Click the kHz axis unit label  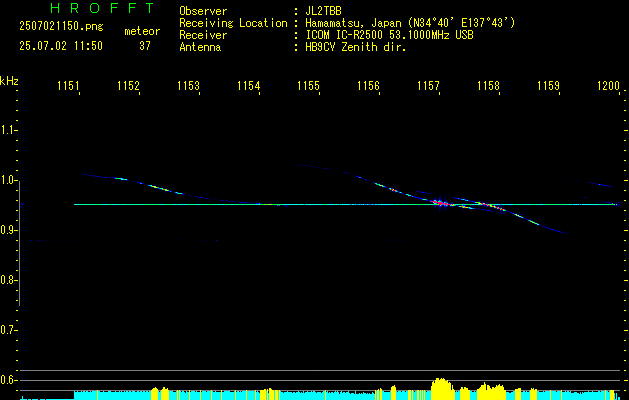click(x=9, y=81)
